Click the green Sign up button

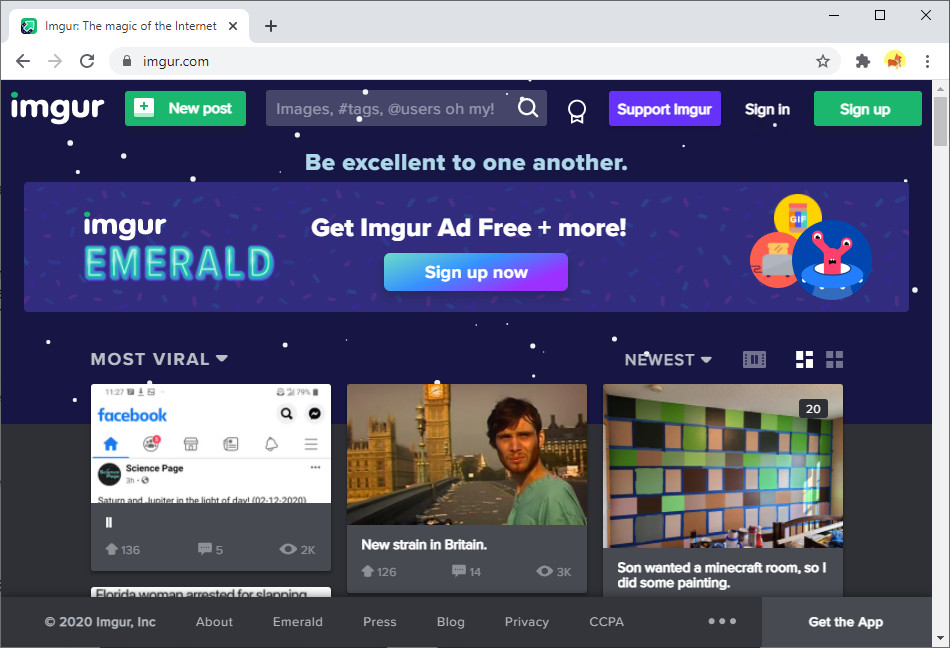[868, 109]
